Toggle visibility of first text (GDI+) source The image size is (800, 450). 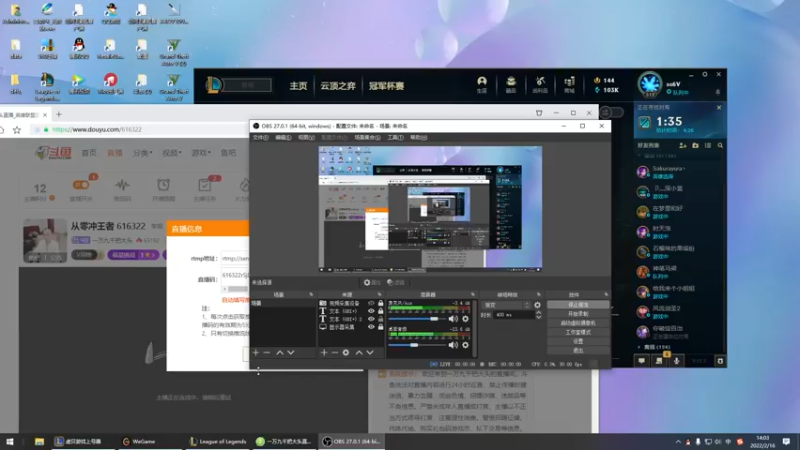pos(371,311)
